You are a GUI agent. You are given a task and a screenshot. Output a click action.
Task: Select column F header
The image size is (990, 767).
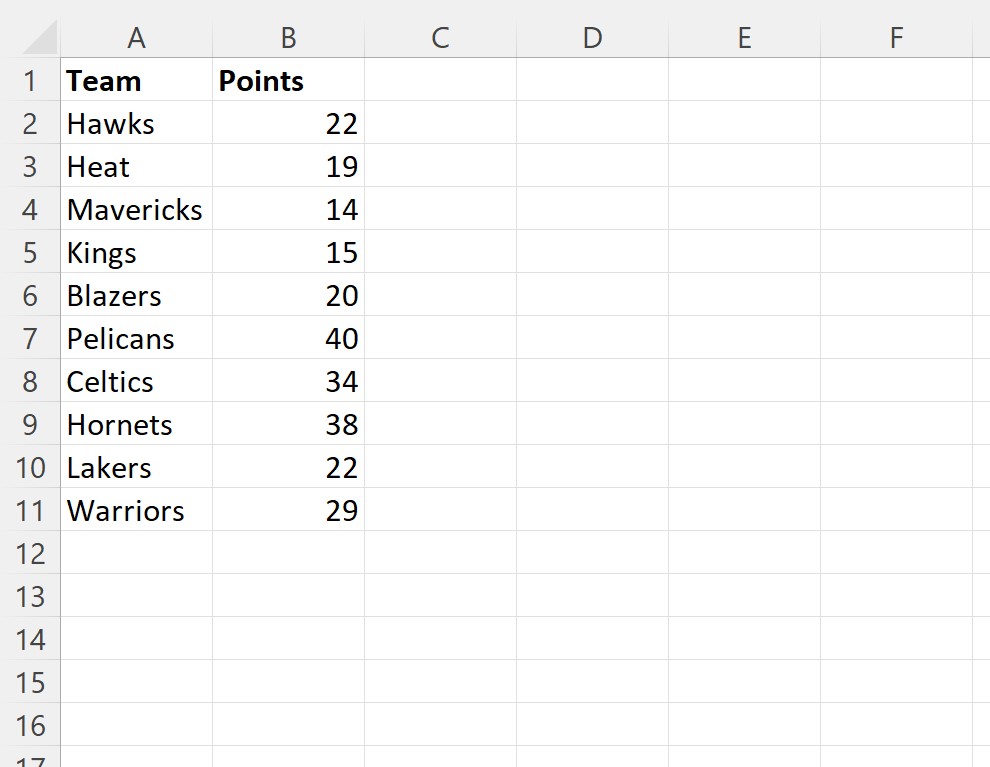tap(897, 38)
